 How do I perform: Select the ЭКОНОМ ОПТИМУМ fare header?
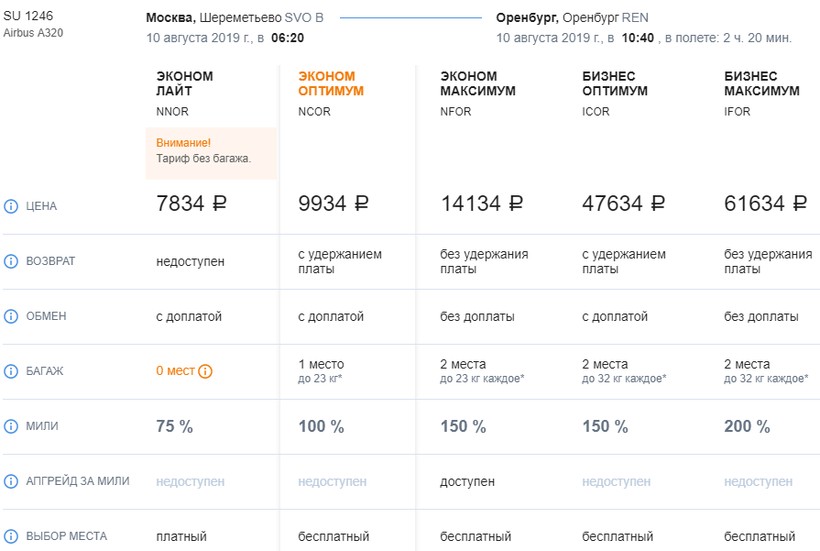pyautogui.click(x=327, y=83)
